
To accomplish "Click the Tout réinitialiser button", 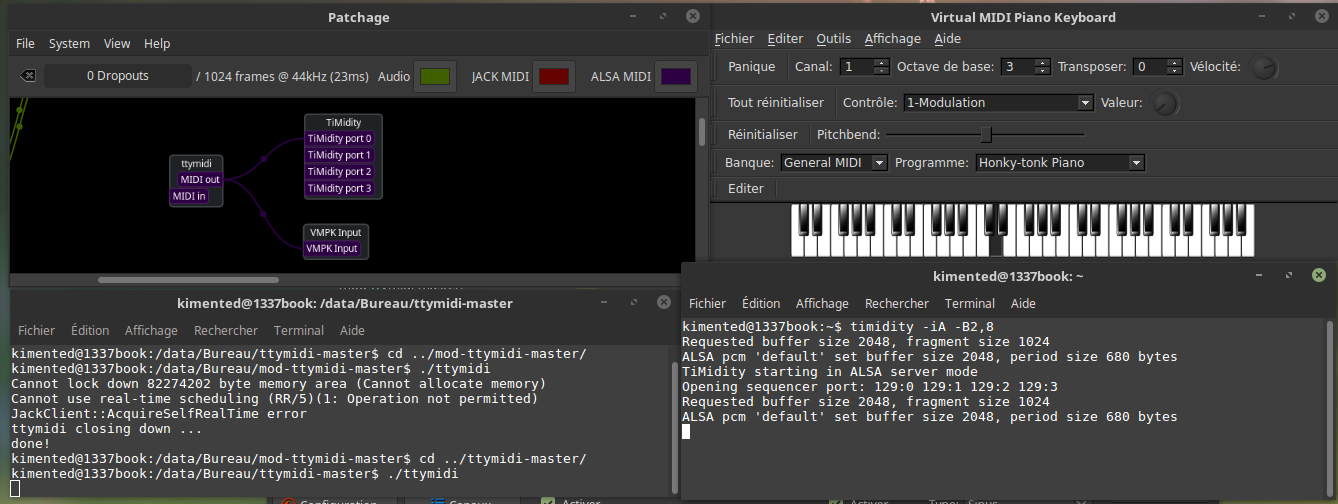I will 776,103.
